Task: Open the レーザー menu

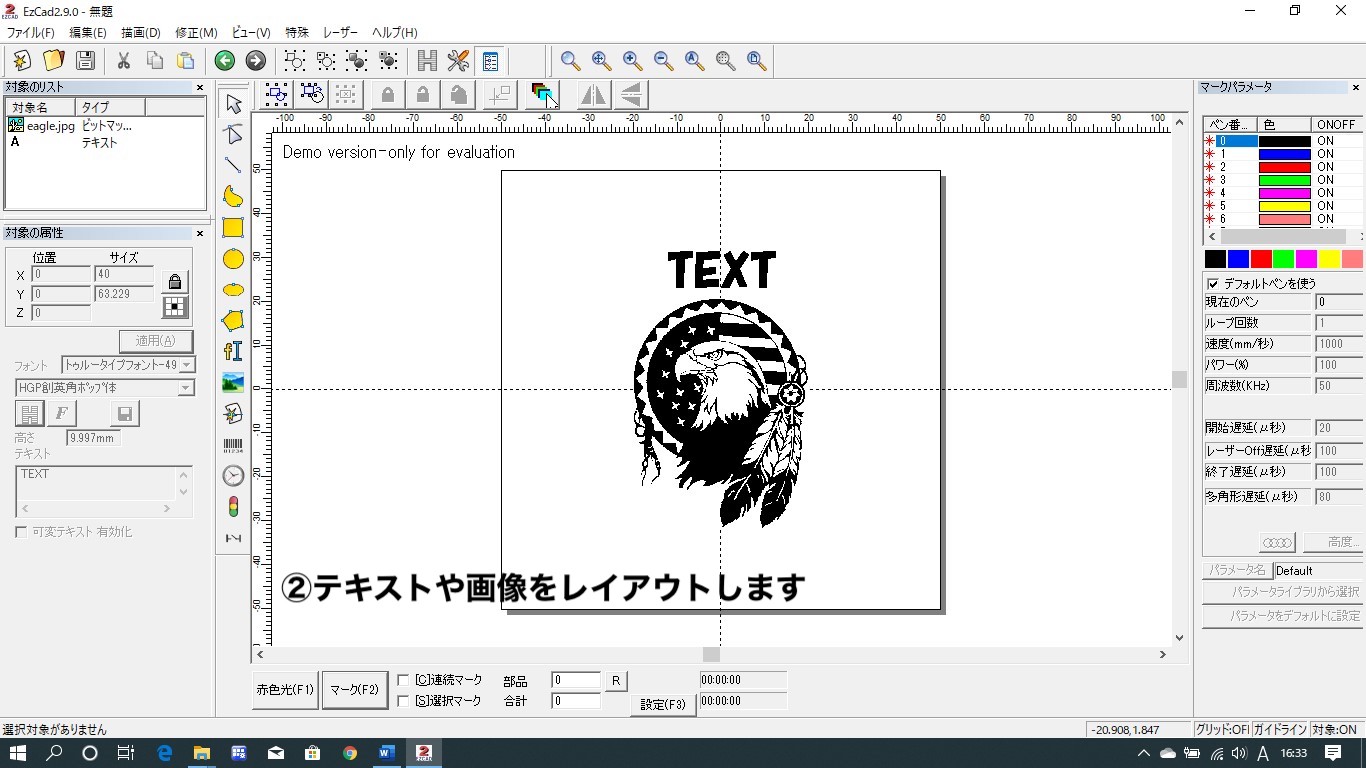Action: pos(340,33)
